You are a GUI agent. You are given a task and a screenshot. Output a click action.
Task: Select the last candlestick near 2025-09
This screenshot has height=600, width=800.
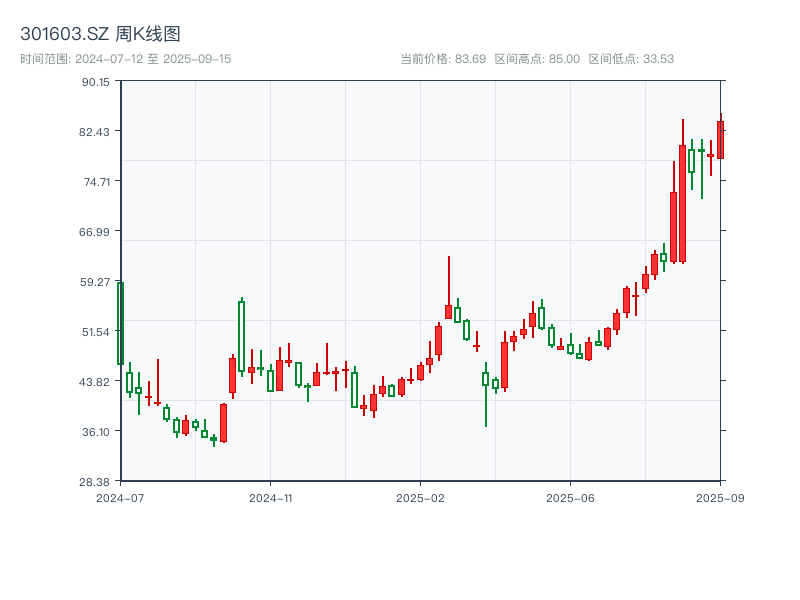click(722, 140)
